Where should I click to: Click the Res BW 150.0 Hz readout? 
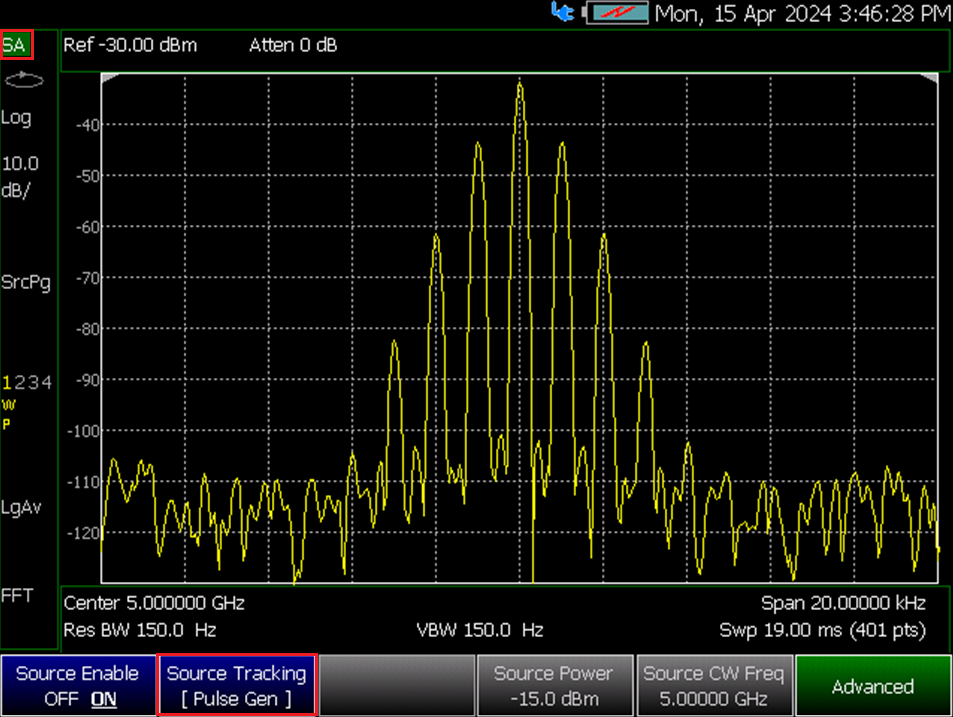pos(139,630)
